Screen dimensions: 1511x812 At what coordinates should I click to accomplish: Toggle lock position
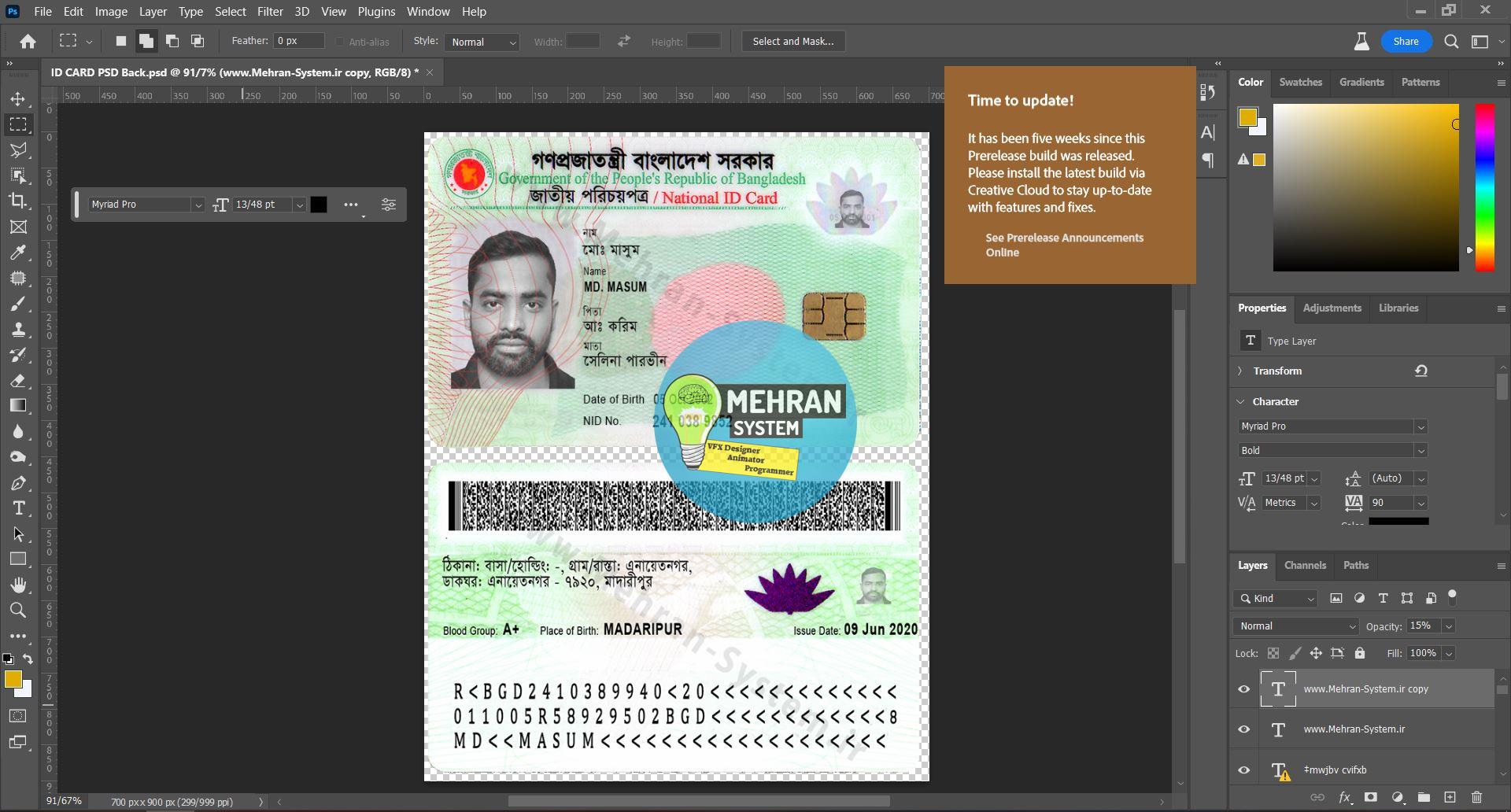coord(1316,653)
